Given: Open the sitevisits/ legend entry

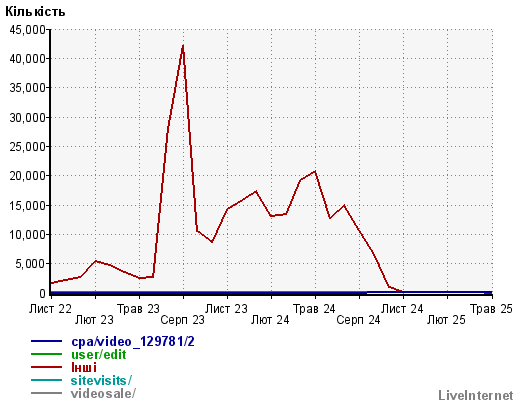Looking at the screenshot, I should (x=101, y=381).
